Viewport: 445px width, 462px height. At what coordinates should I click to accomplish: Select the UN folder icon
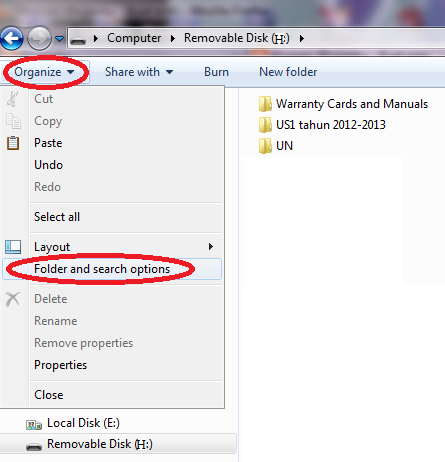tap(265, 146)
